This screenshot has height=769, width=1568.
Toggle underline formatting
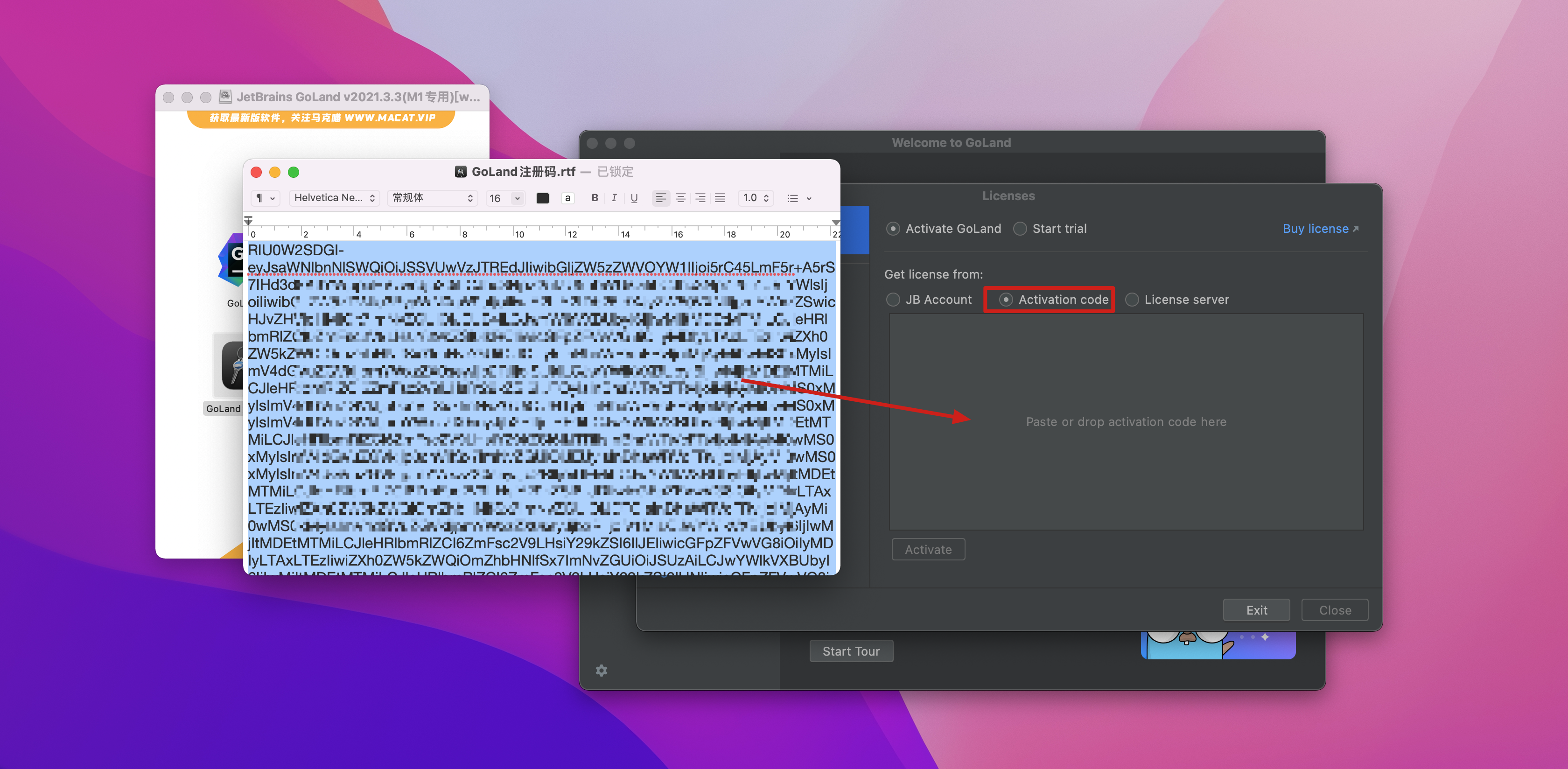pyautogui.click(x=634, y=198)
